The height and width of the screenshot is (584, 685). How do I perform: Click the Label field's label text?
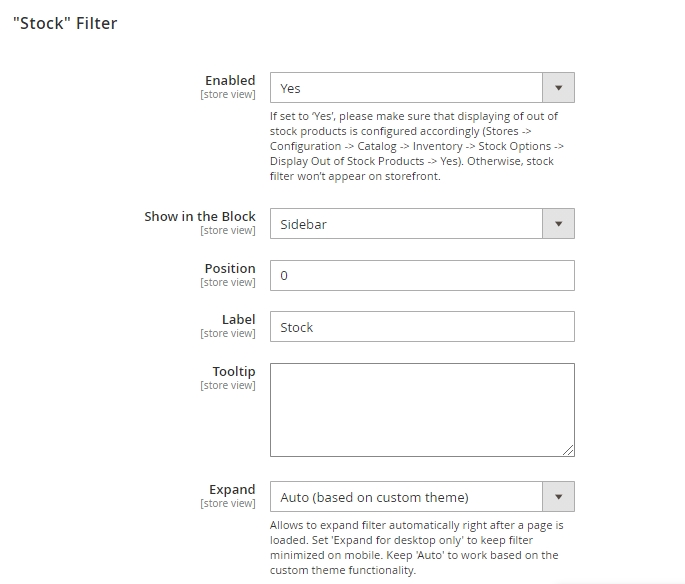[238, 319]
